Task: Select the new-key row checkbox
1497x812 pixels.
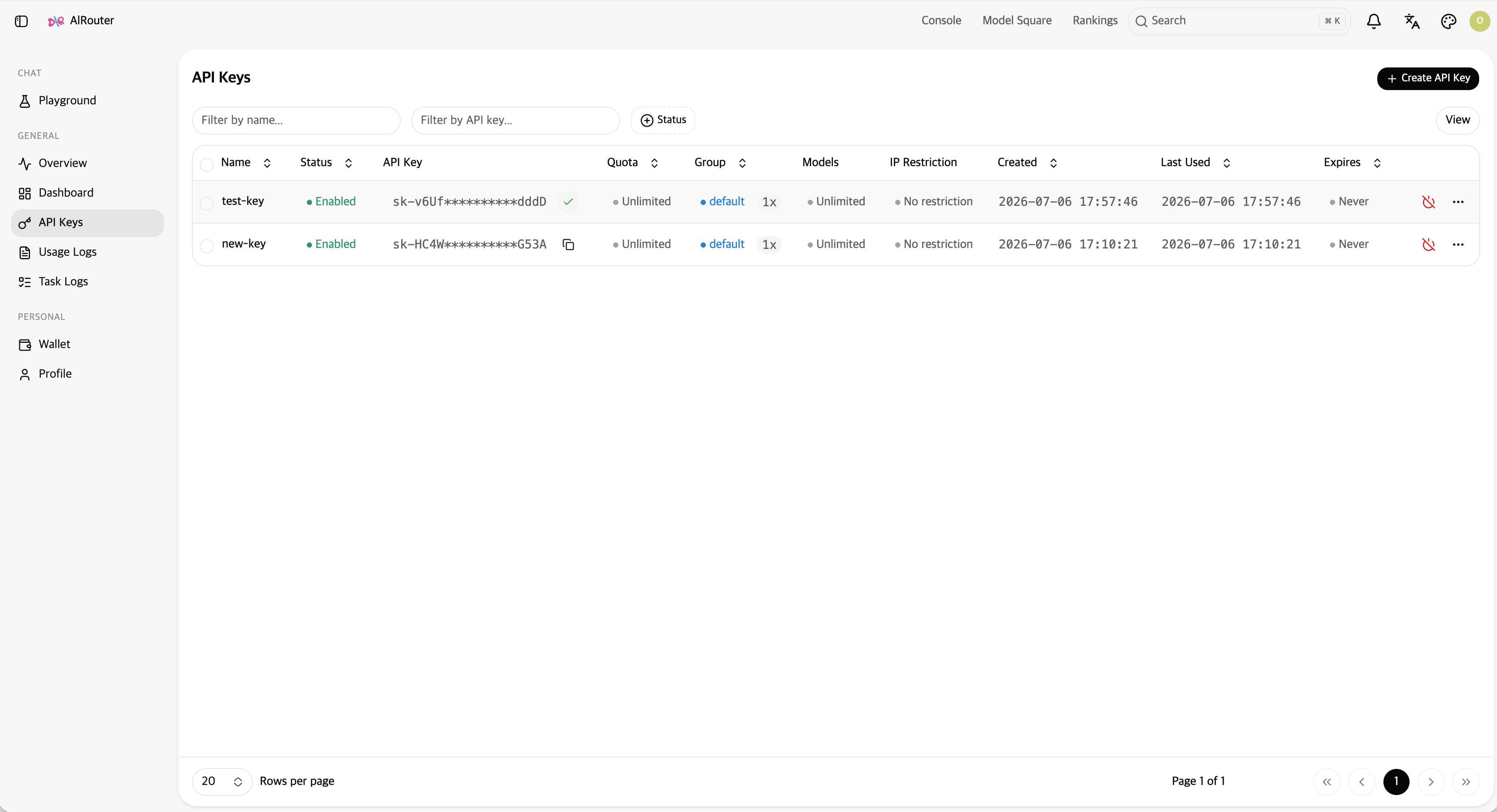Action: click(206, 246)
